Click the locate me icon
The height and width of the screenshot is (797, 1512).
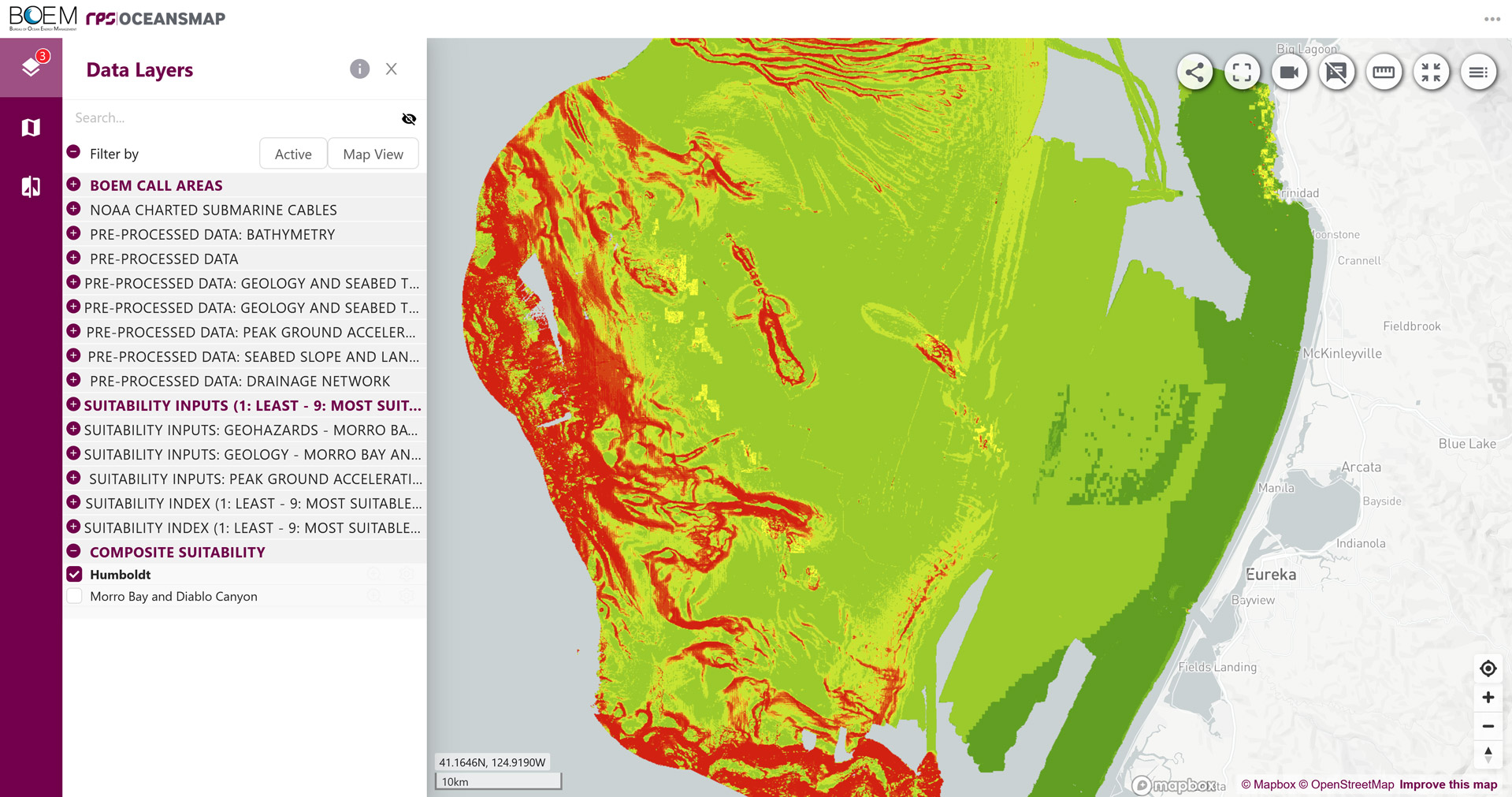(1488, 669)
